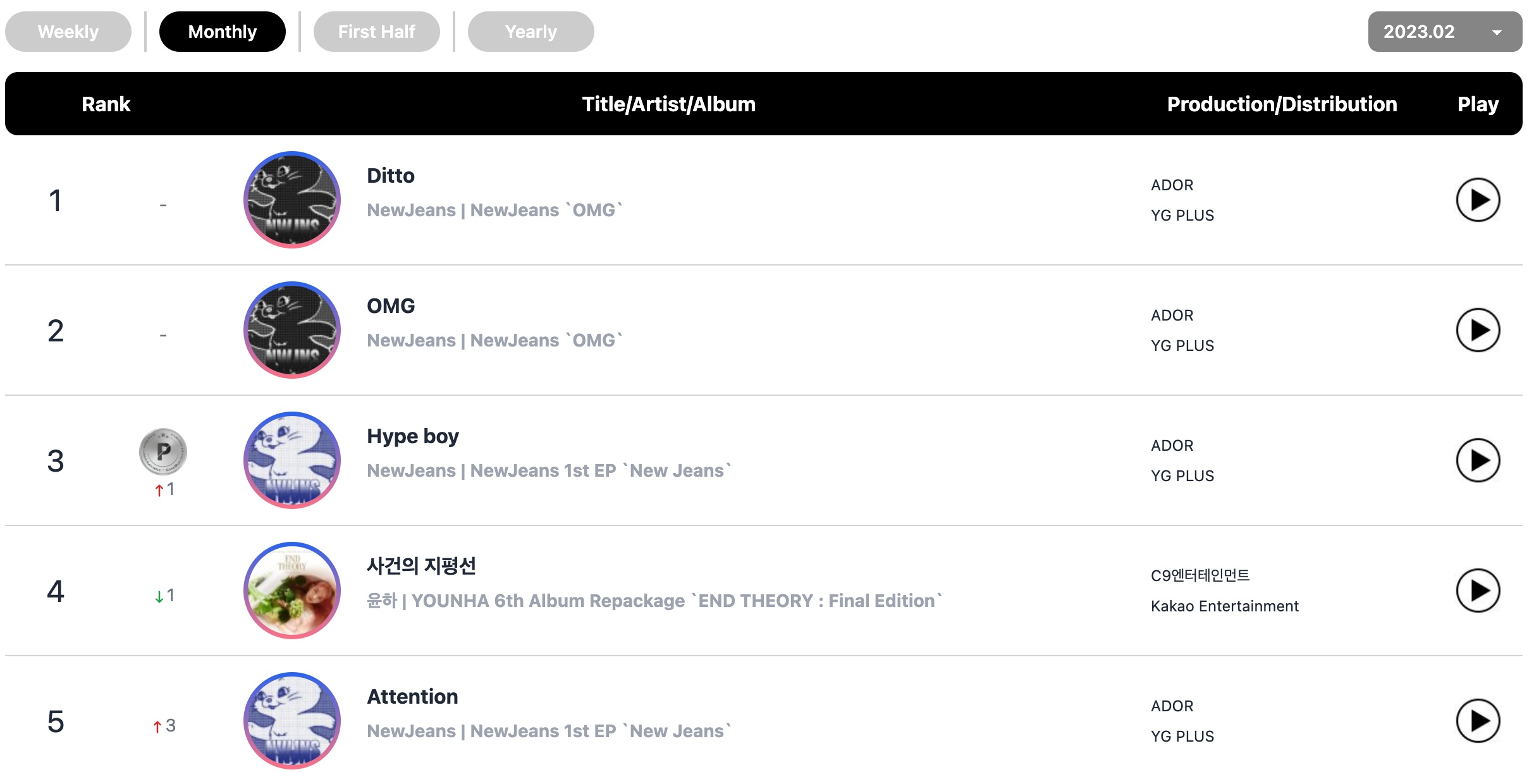The image size is (1534, 784).
Task: Open the 사건의 지평선 song title
Action: click(421, 565)
